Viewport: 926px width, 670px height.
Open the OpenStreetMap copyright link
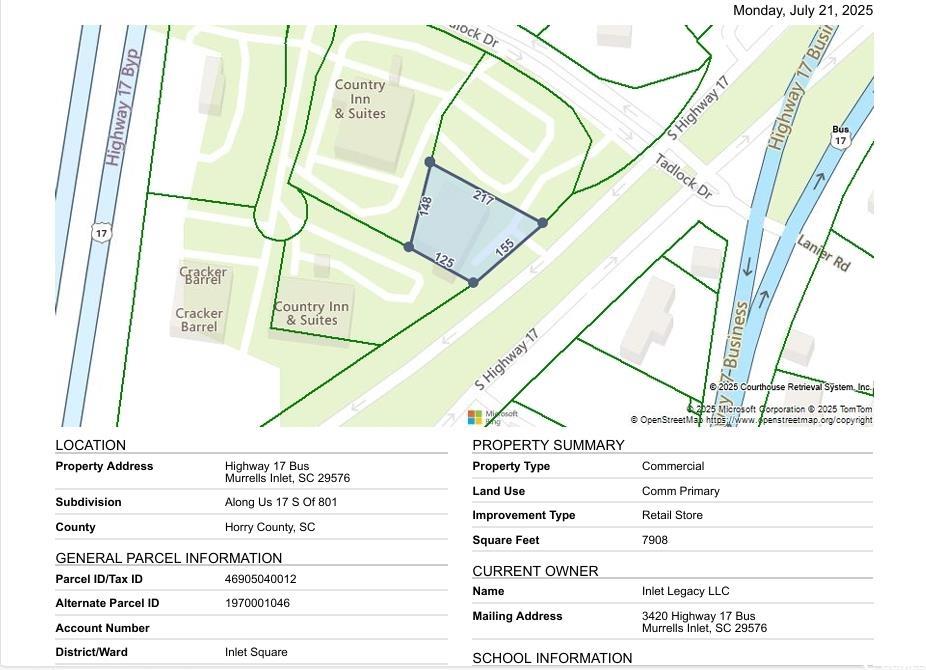[x=789, y=420]
